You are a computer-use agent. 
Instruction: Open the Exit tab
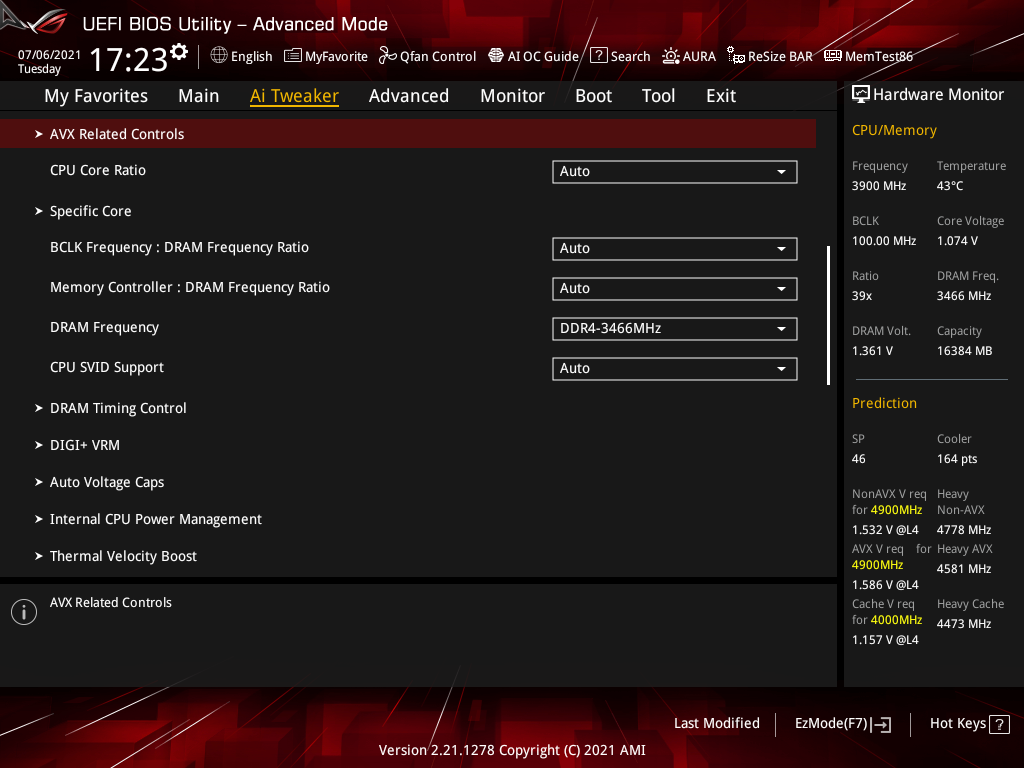(721, 96)
